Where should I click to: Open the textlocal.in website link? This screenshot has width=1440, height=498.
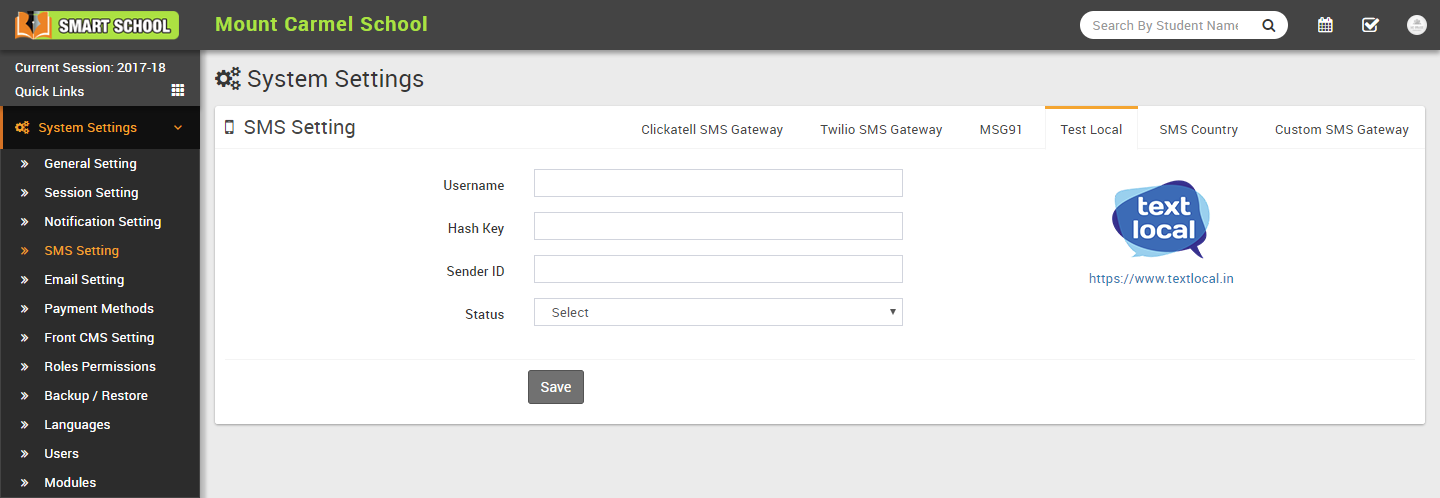coord(1161,279)
